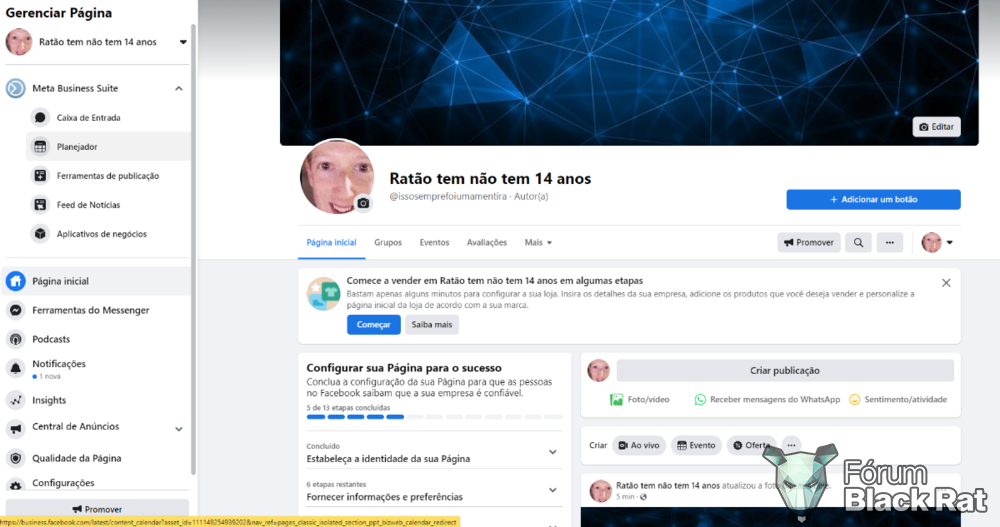
Task: Expand Fornecer informações e preferências
Action: (x=434, y=491)
